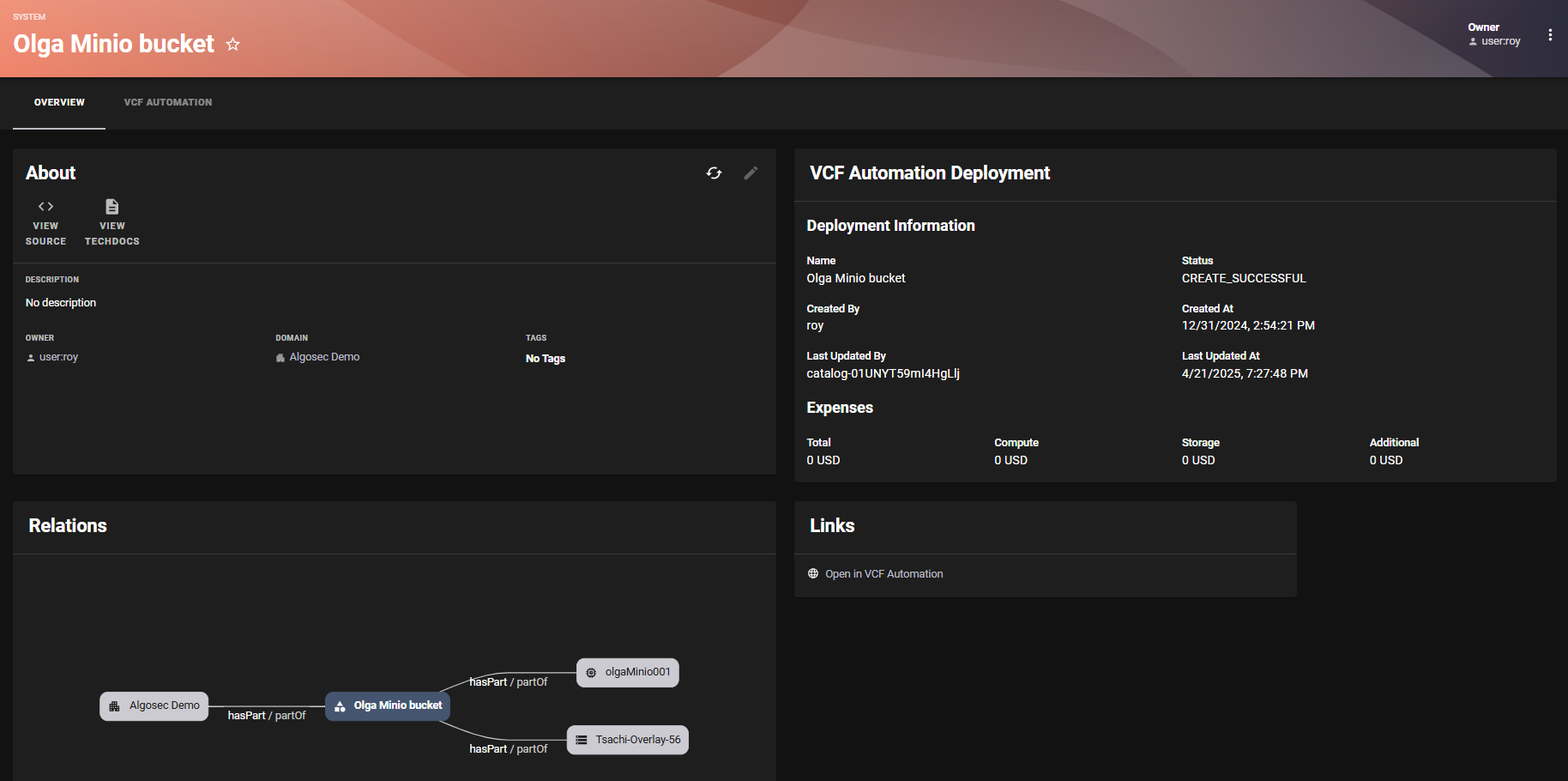This screenshot has width=1568, height=781.
Task: Click hasPart / partOf label near Tsachi-Overlay-56
Action: 508,749
